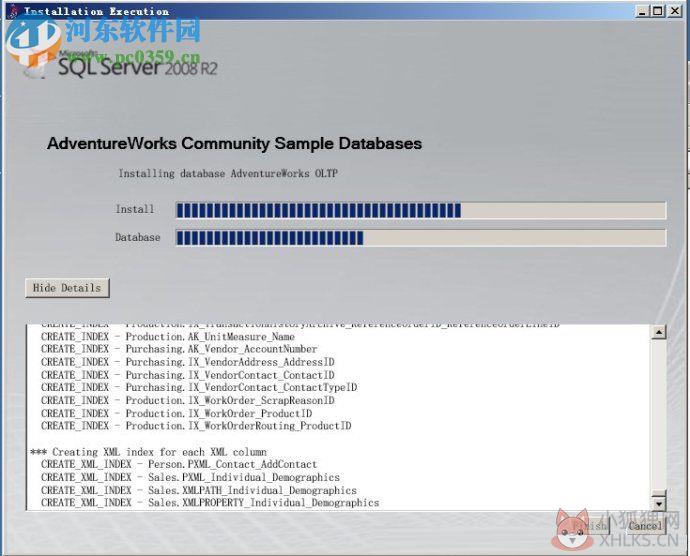Select line 'Production.IX_WorkOrderRouting_ProductID'

196,426
